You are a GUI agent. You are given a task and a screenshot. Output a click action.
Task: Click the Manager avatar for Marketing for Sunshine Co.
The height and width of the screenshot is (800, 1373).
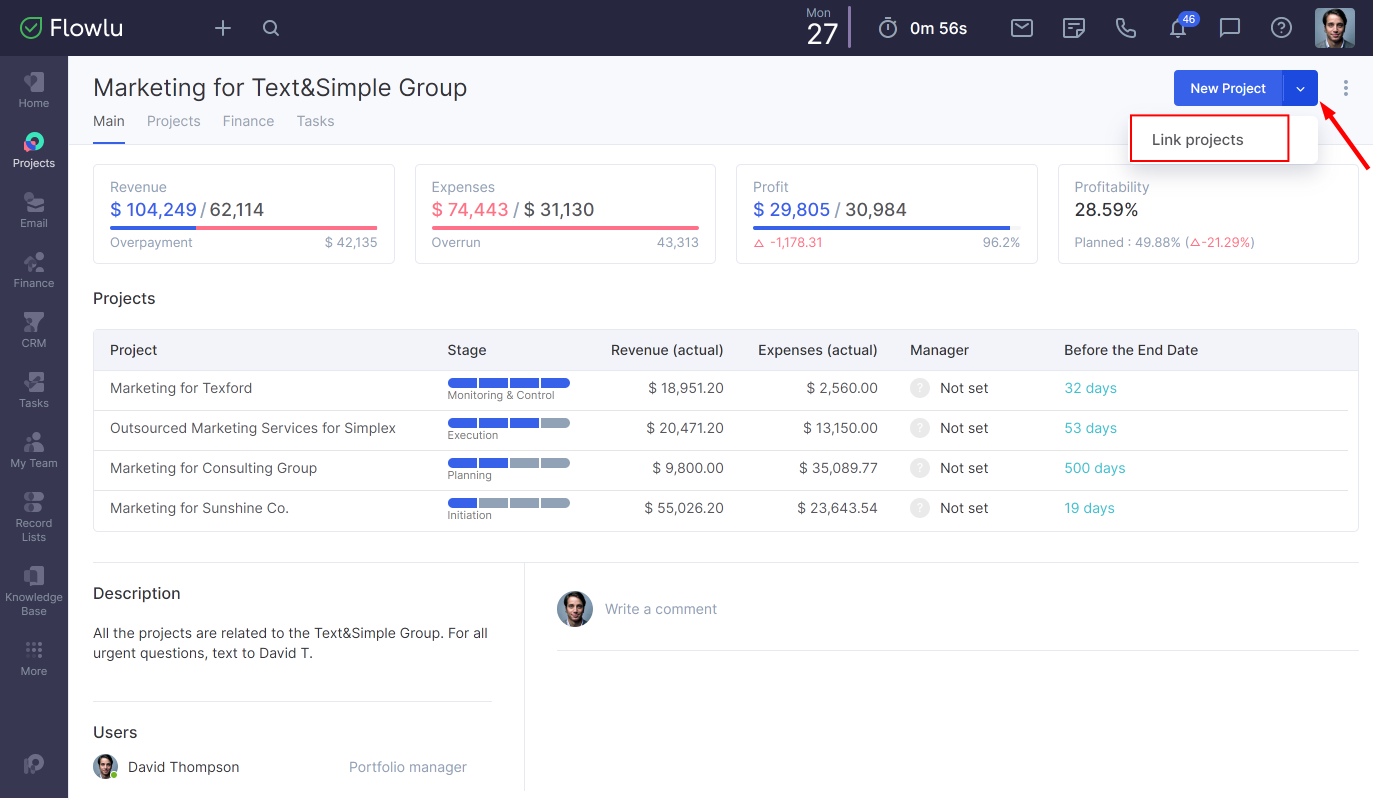coord(920,508)
